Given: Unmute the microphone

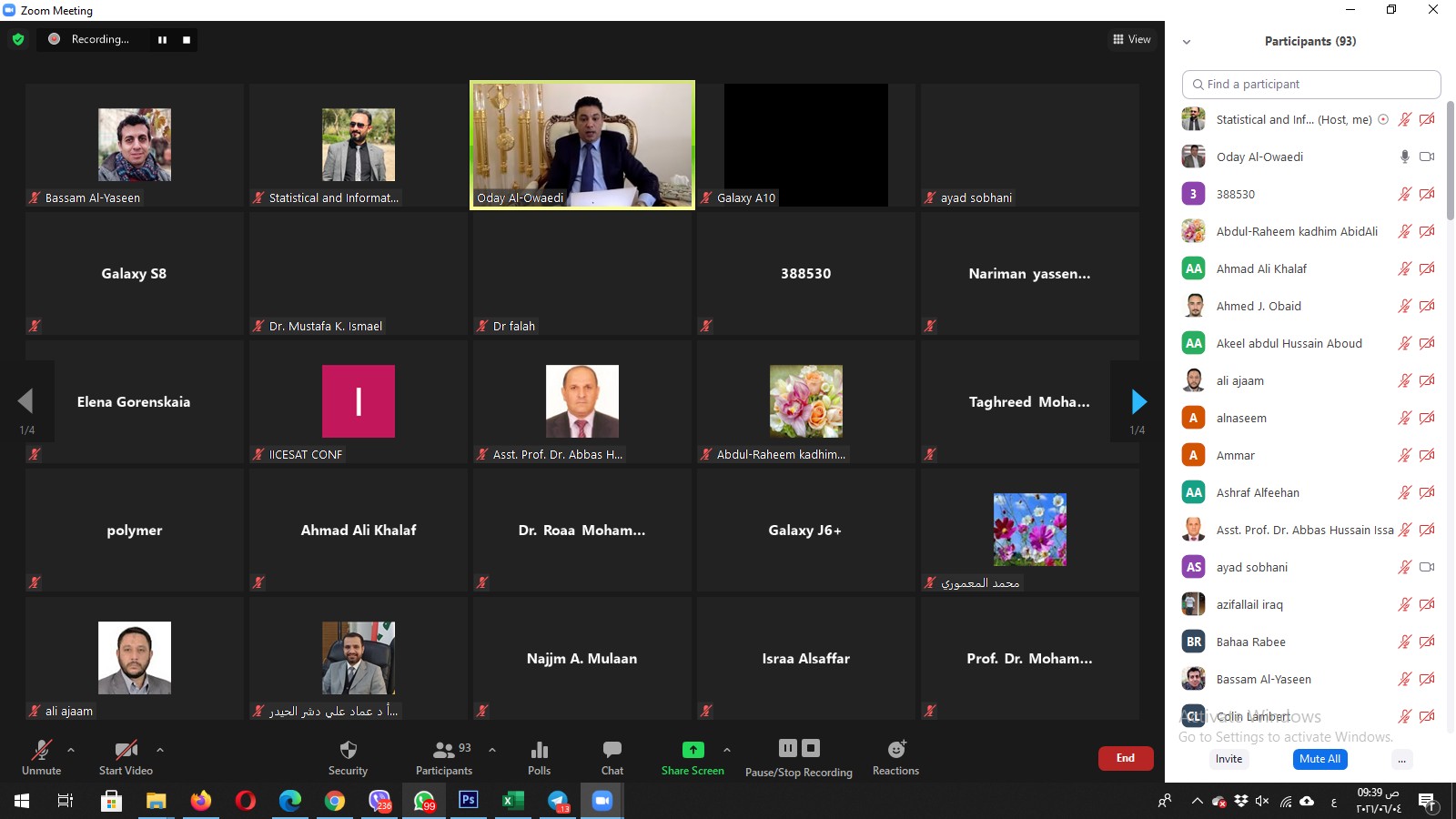Looking at the screenshot, I should 41,750.
